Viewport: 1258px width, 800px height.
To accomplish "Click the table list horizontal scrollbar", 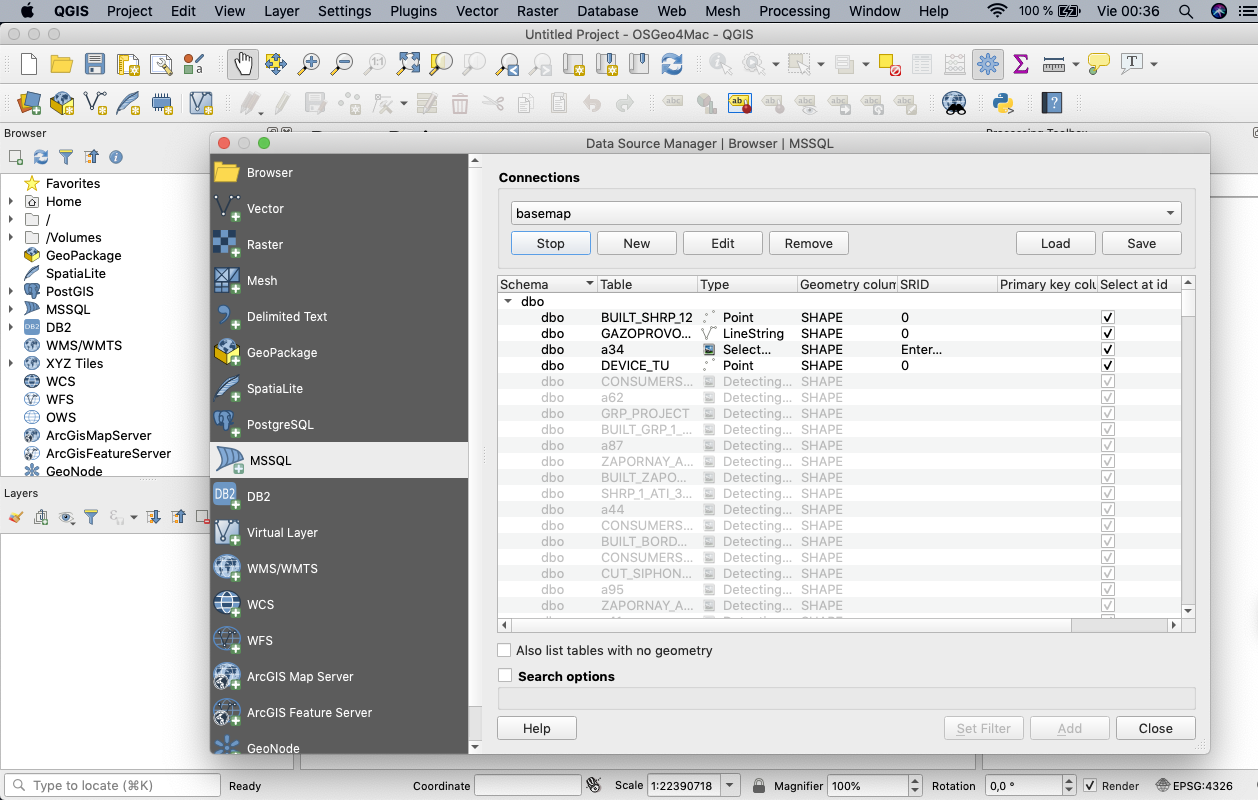I will pos(839,625).
